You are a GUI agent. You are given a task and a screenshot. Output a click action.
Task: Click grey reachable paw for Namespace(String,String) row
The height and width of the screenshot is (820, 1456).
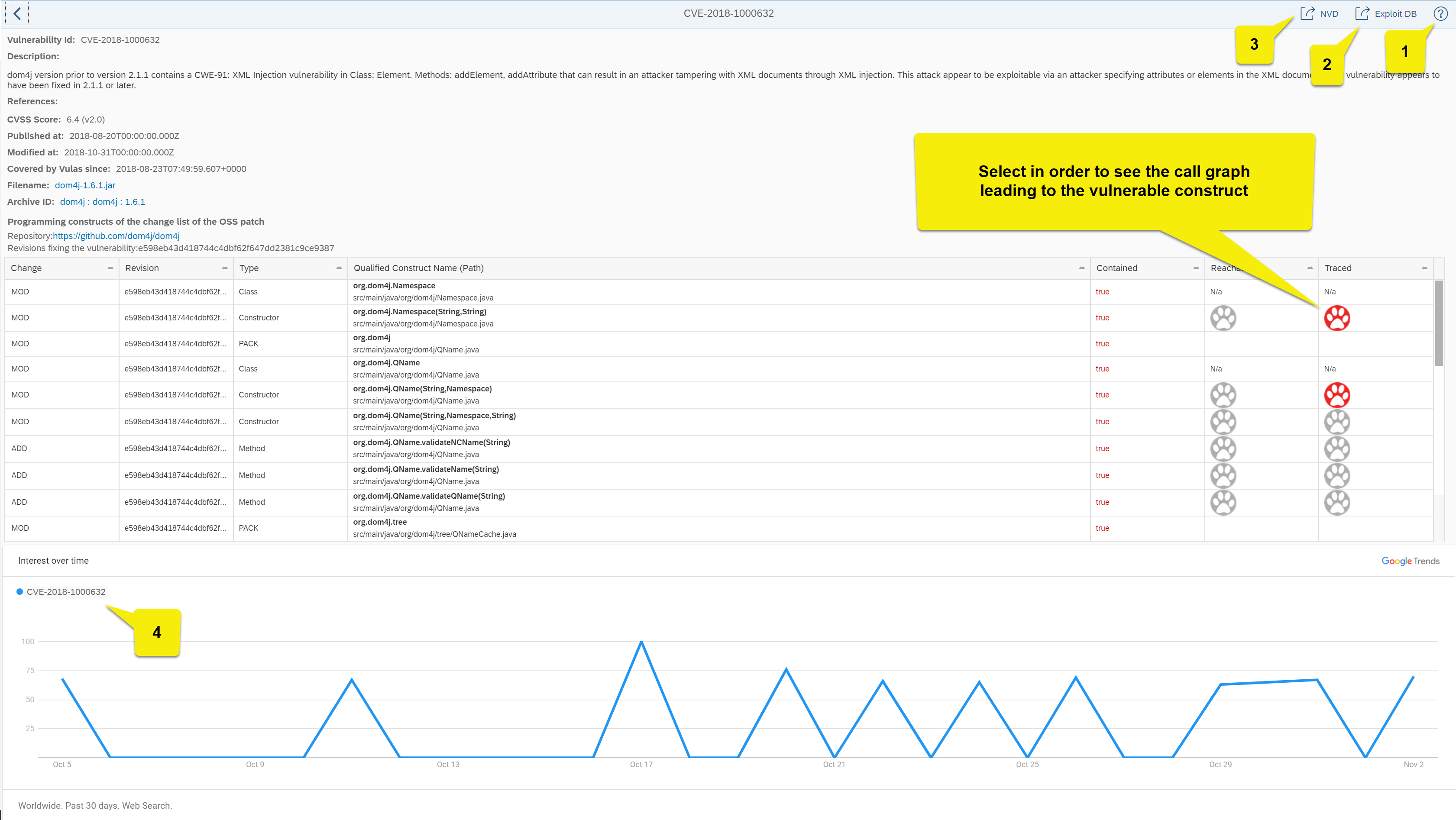[x=1223, y=318]
